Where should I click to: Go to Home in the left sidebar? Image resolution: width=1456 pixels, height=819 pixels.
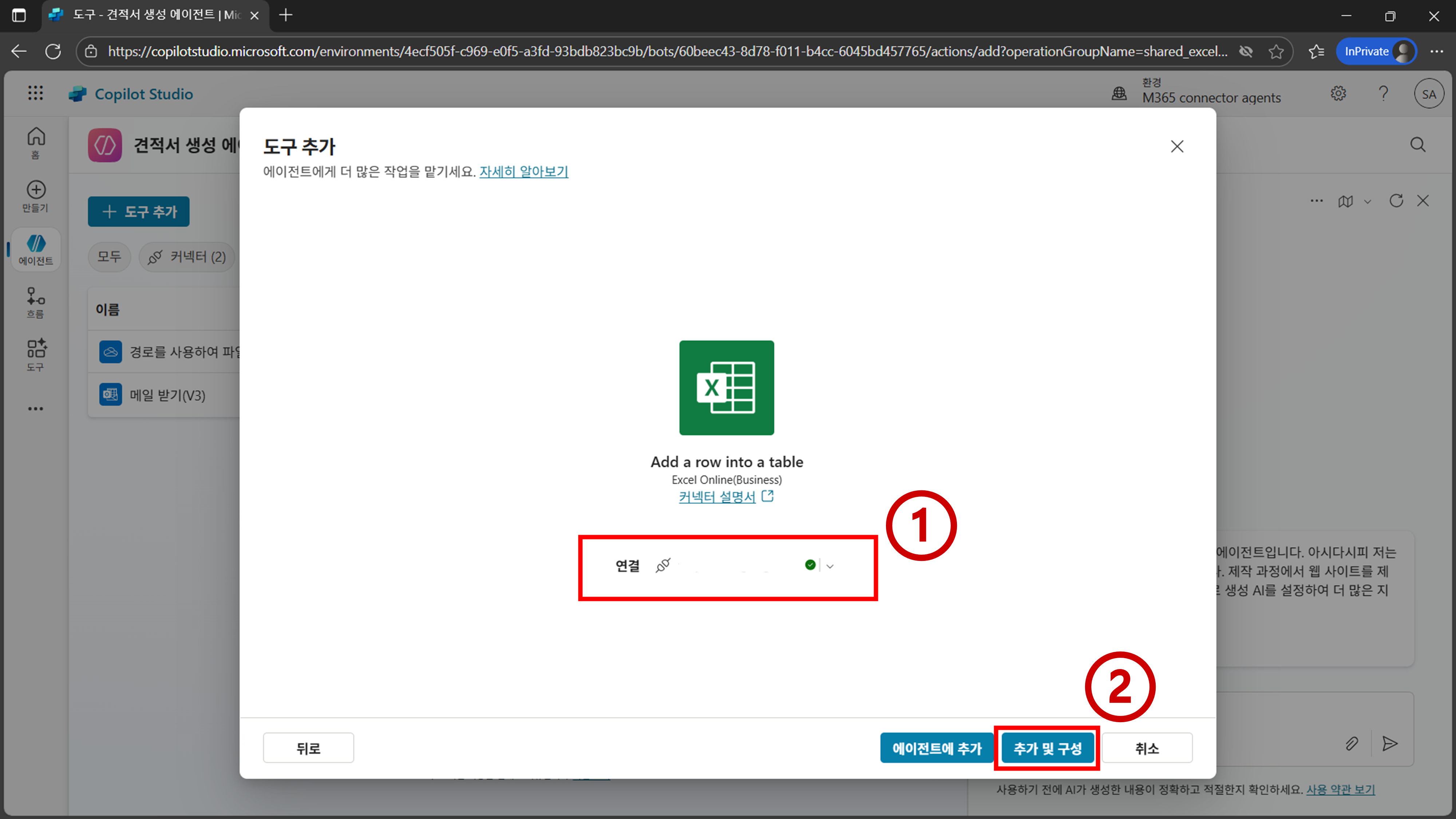[x=36, y=142]
